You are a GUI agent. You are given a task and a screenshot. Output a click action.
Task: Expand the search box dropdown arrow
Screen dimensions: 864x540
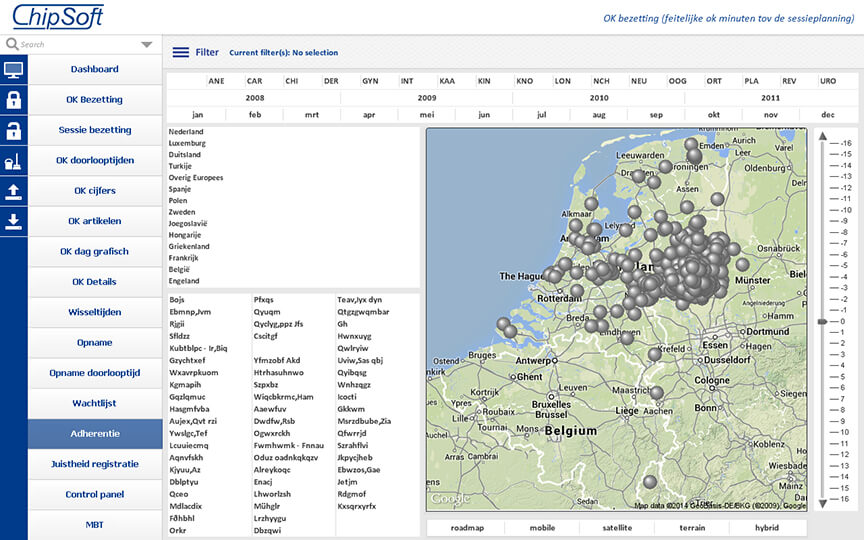147,45
